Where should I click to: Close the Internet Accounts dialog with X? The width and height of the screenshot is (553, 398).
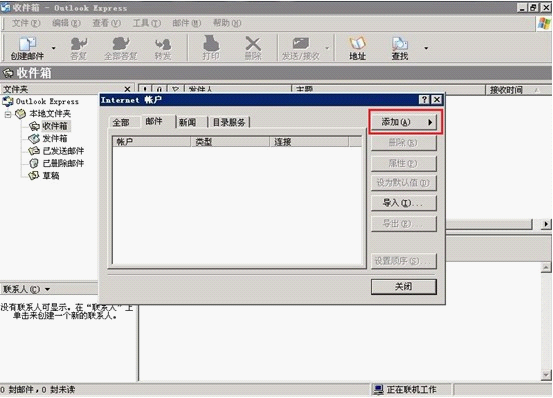pyautogui.click(x=437, y=100)
